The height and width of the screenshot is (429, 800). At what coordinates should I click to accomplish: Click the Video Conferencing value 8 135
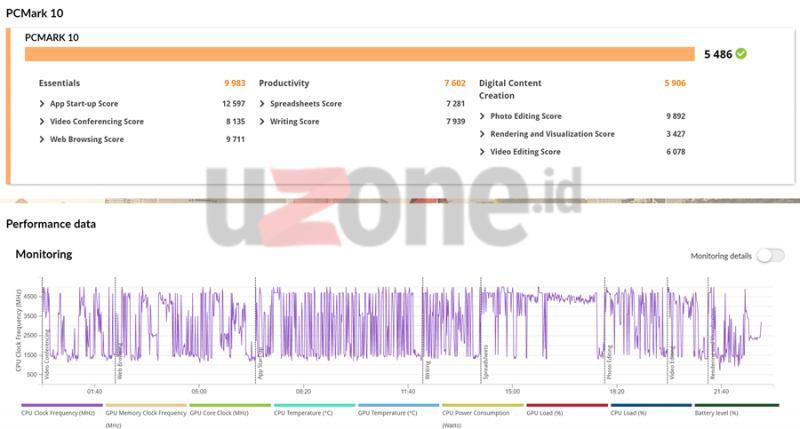[x=236, y=121]
